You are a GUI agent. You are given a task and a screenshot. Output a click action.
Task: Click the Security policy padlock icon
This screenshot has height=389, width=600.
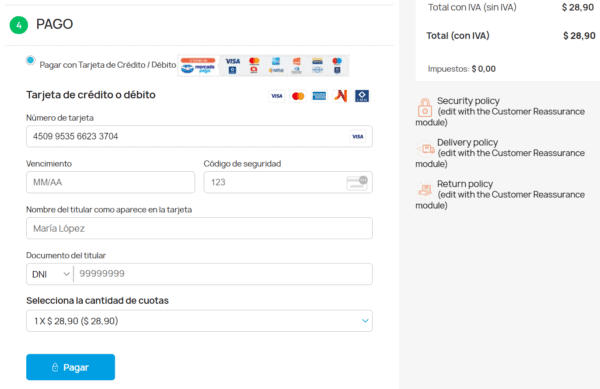point(425,107)
